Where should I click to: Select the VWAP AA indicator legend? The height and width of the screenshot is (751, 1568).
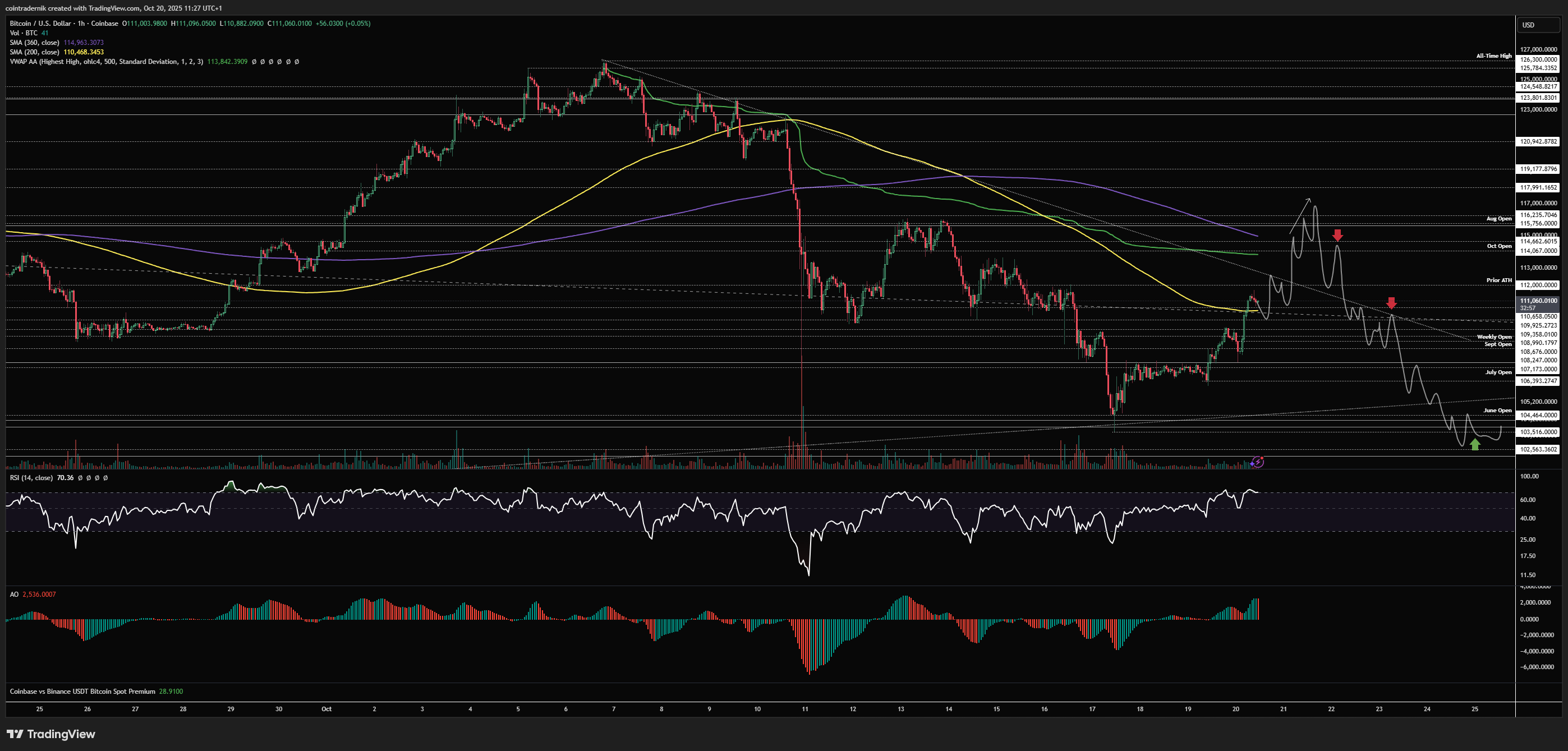click(x=107, y=62)
